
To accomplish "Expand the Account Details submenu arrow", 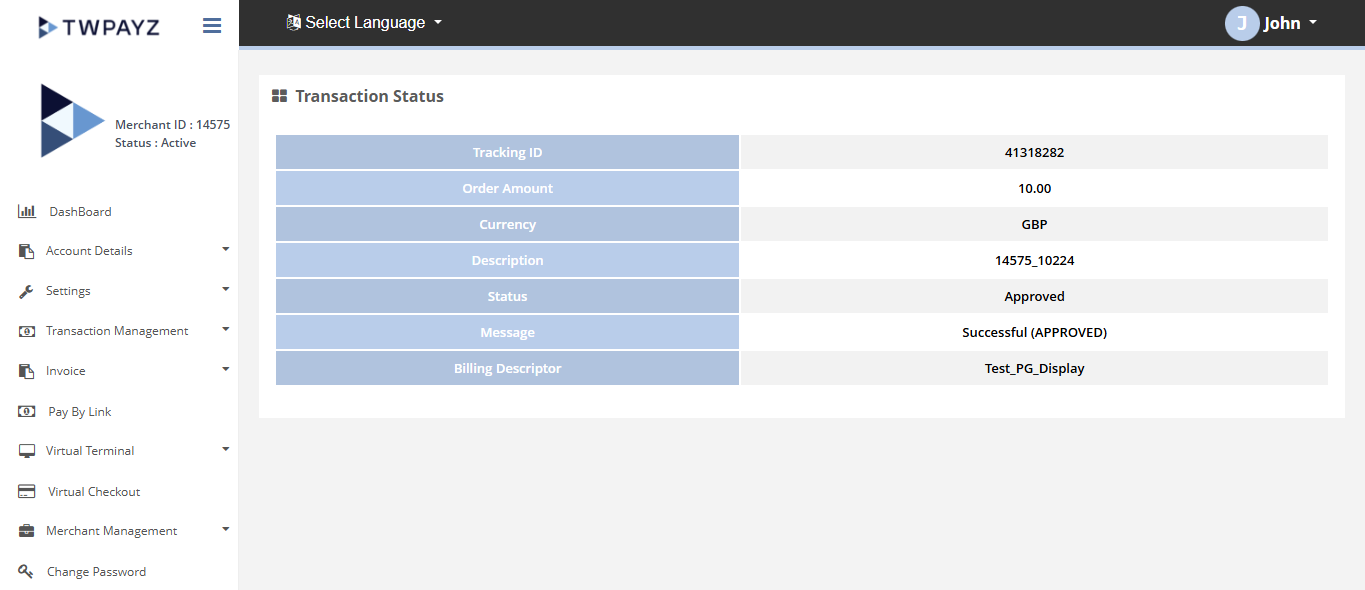I will pyautogui.click(x=226, y=249).
